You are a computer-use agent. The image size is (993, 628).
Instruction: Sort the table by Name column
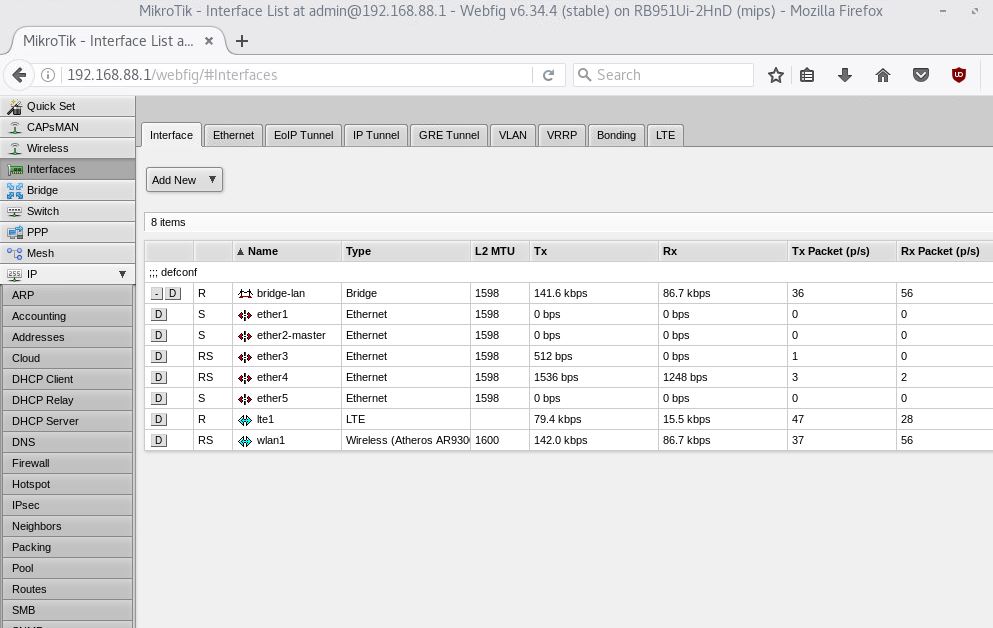coord(287,251)
